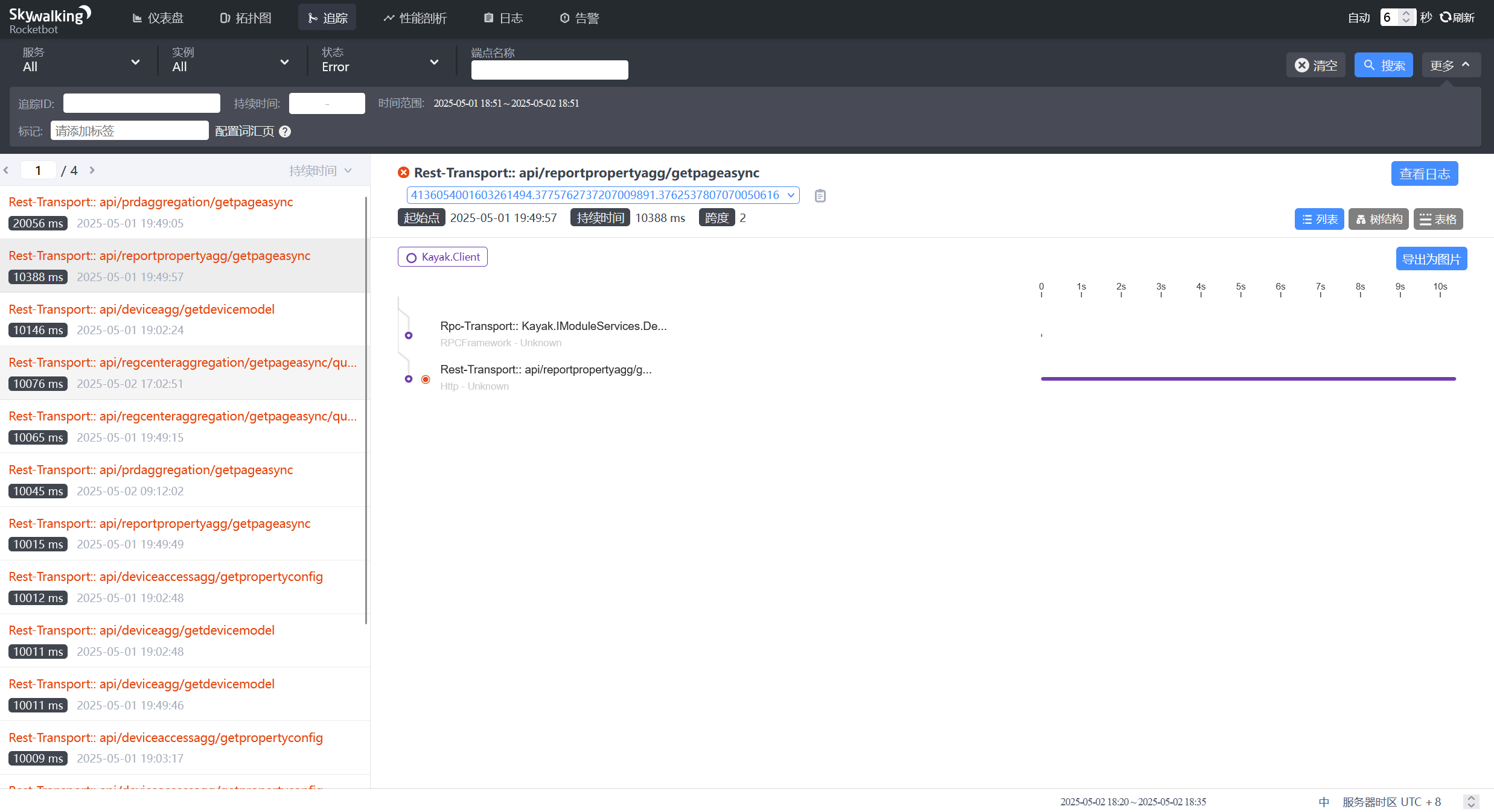Open the 拓扑图 topology tab

(246, 18)
